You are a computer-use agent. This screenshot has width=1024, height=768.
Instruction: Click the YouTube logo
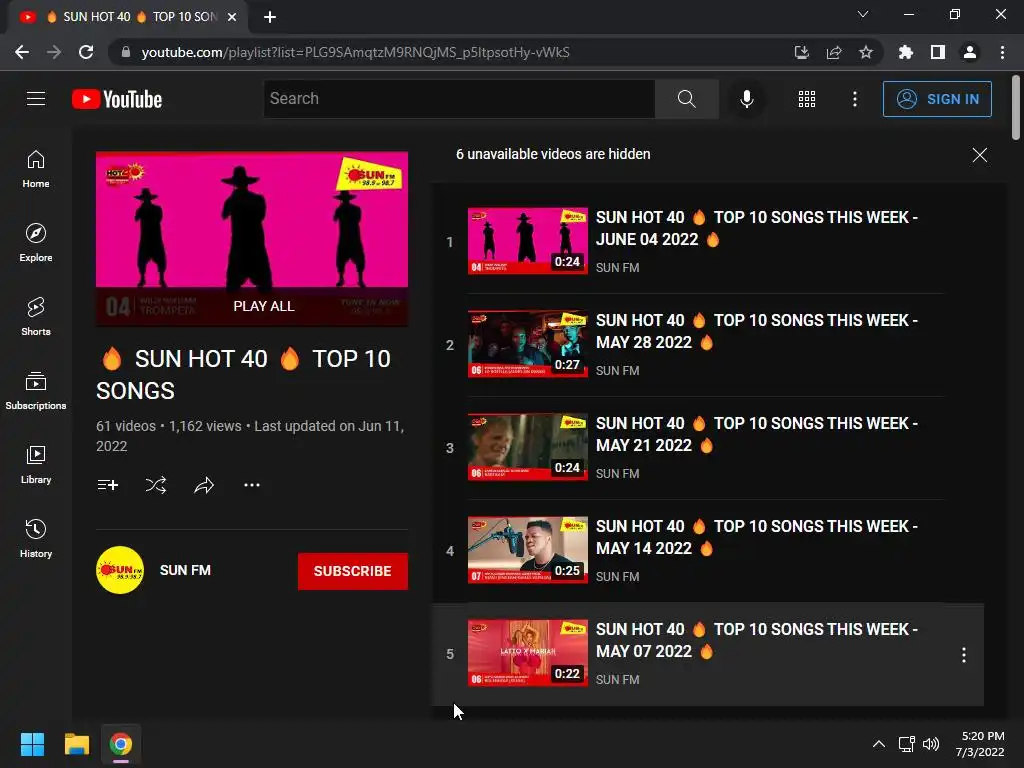[x=117, y=99]
